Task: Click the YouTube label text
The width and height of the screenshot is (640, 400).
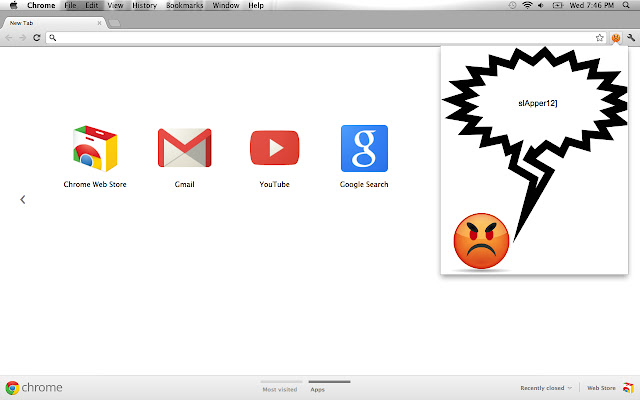Action: click(x=274, y=184)
